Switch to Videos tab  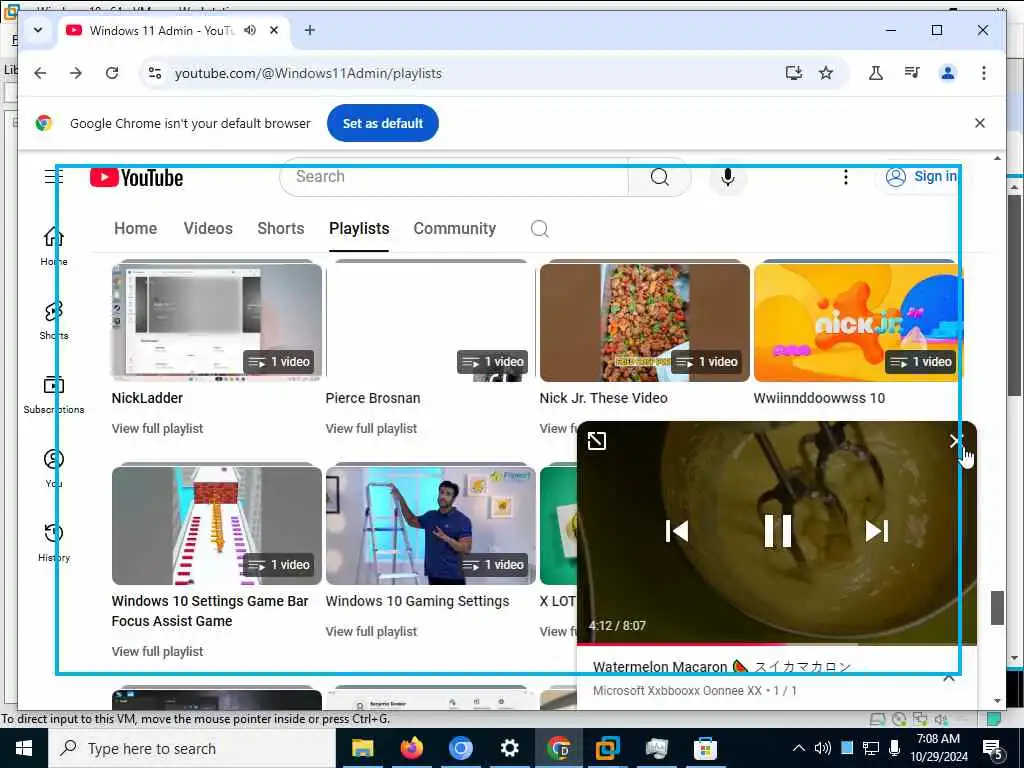(x=208, y=229)
